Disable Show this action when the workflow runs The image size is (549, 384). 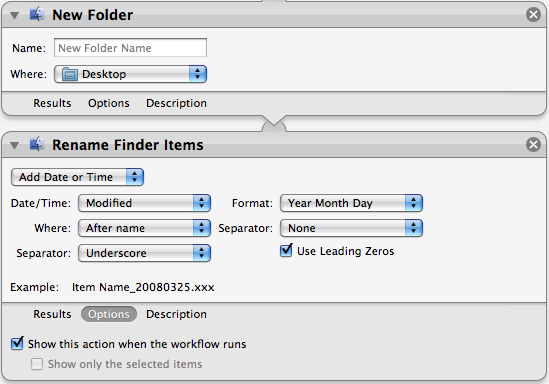(17, 343)
